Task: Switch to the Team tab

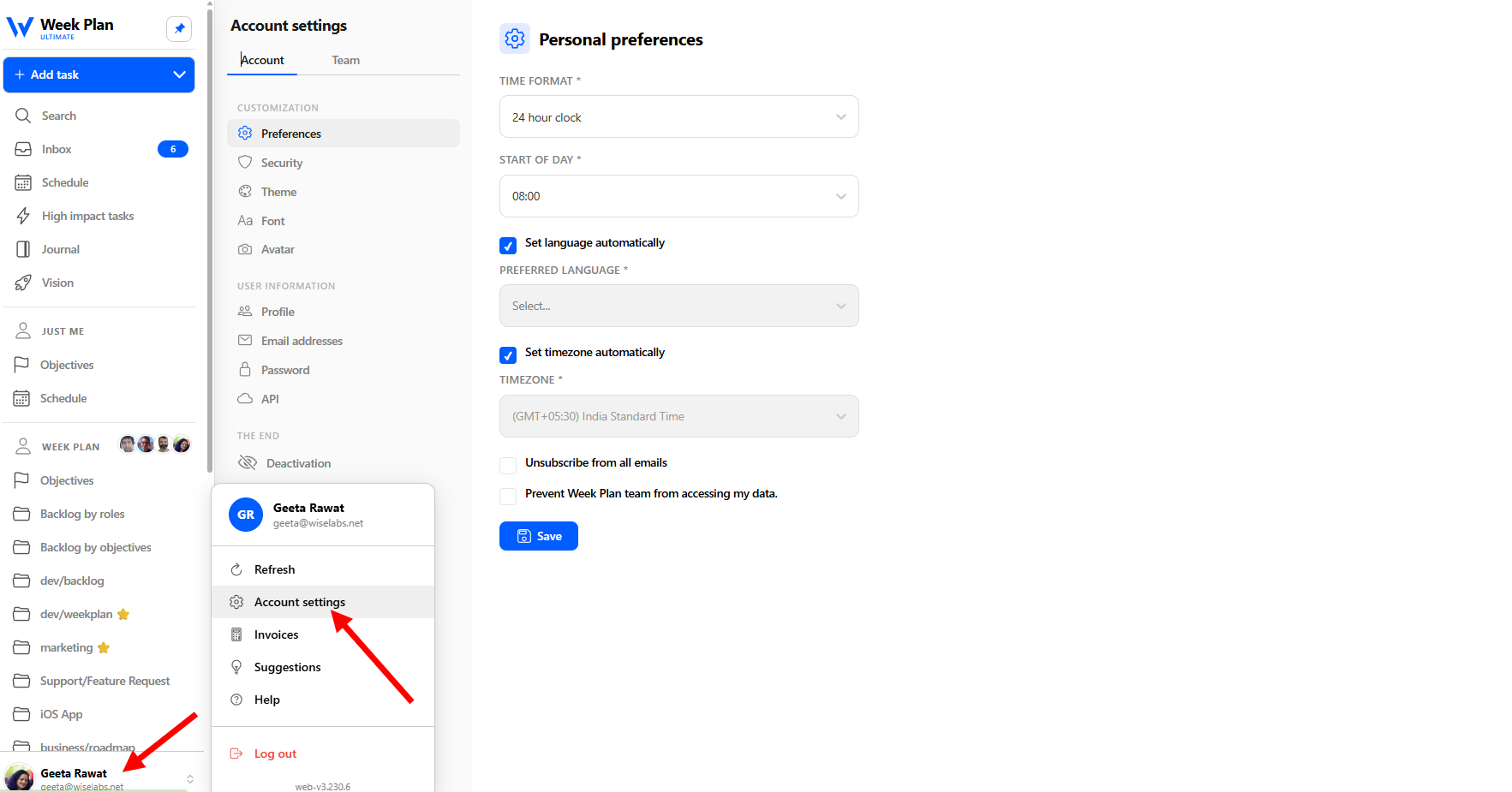Action: (346, 60)
